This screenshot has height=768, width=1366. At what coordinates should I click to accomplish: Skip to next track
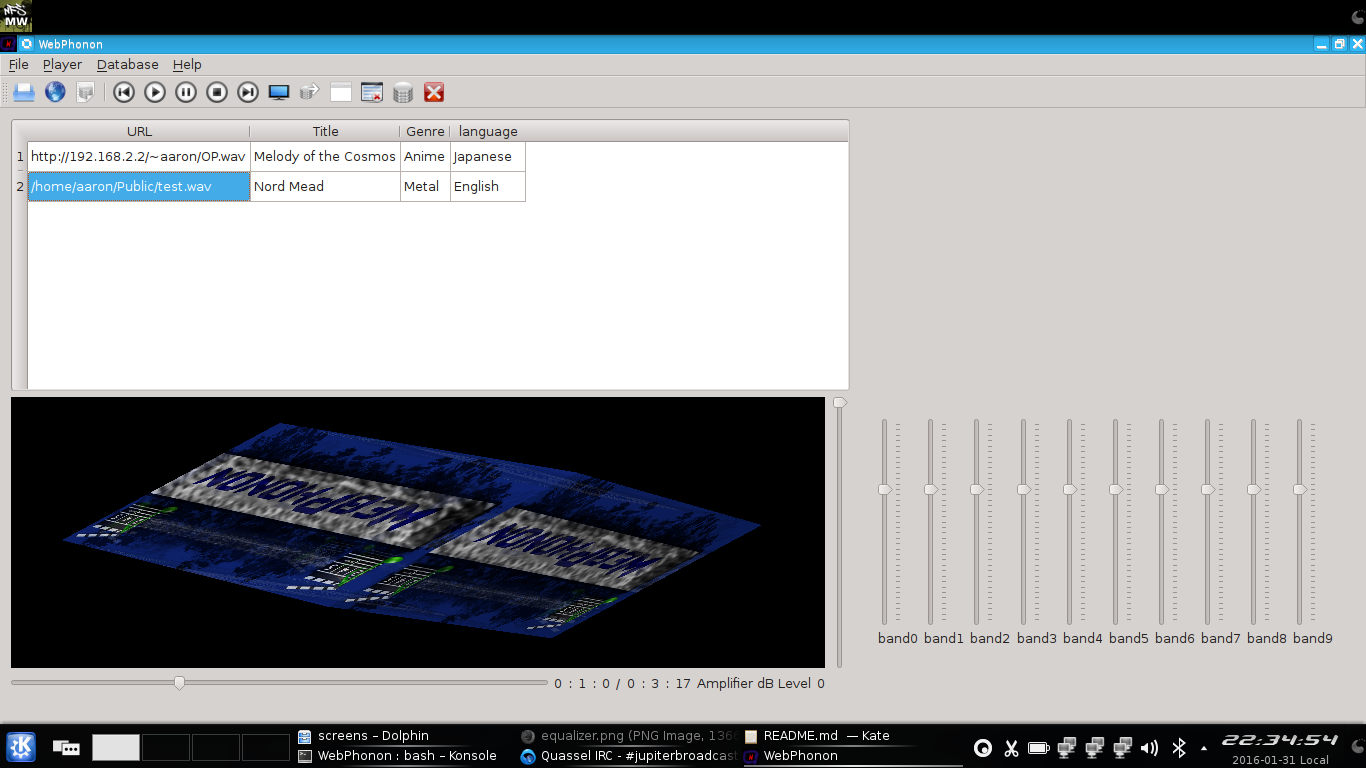[x=248, y=92]
